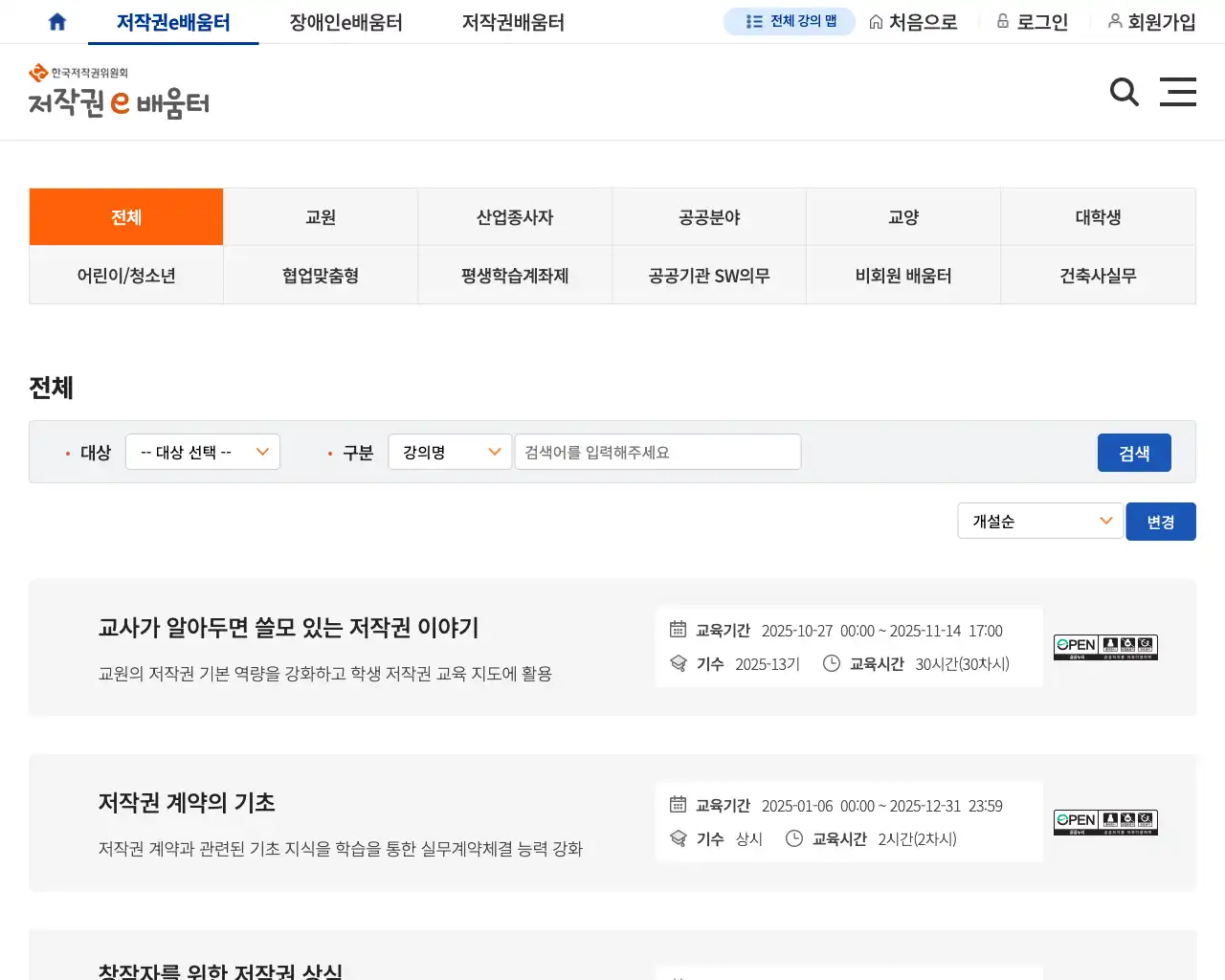Select the 교원 category filter

tap(320, 216)
